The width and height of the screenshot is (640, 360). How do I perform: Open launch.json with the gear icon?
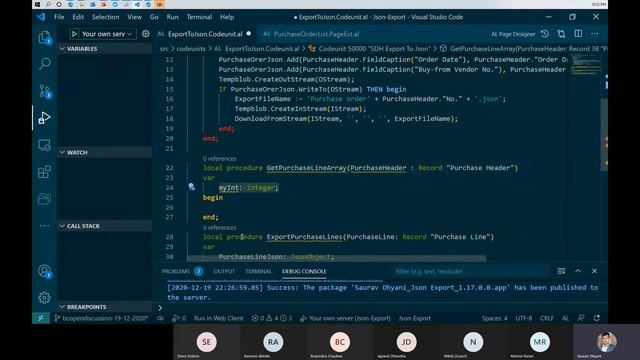(145, 34)
